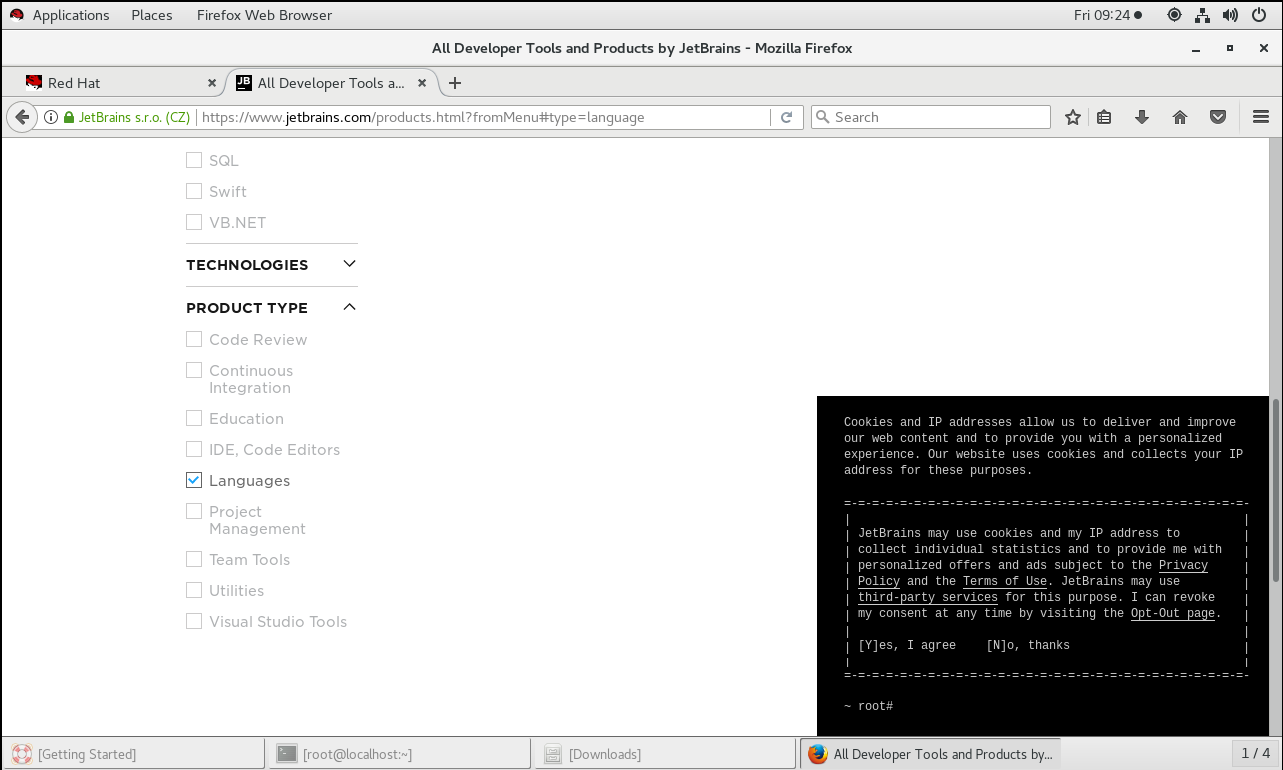Check the Team Tools checkbox

(194, 559)
